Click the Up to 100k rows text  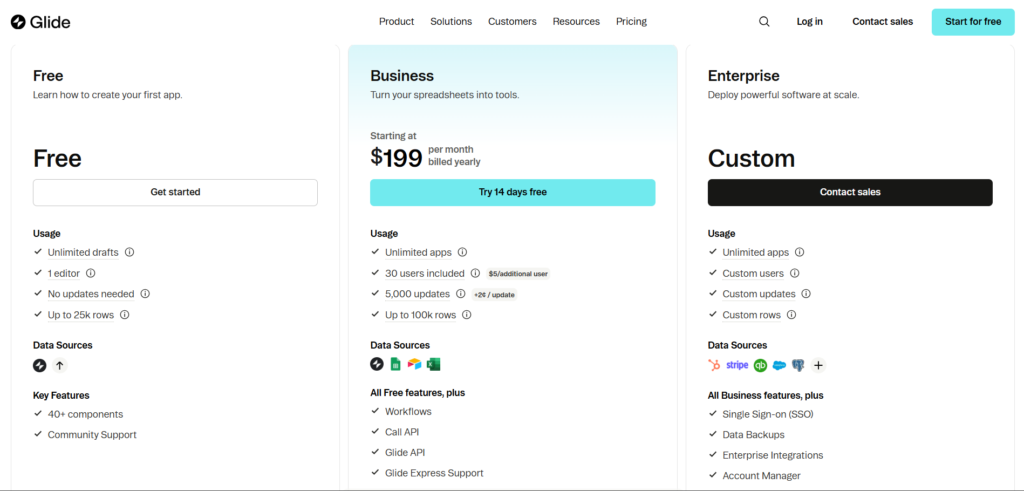tap(421, 315)
